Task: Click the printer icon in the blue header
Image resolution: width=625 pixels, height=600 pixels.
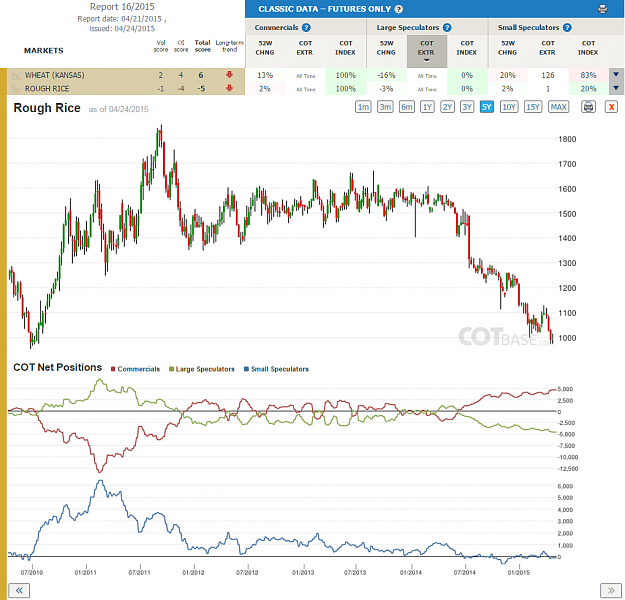Action: 603,9
